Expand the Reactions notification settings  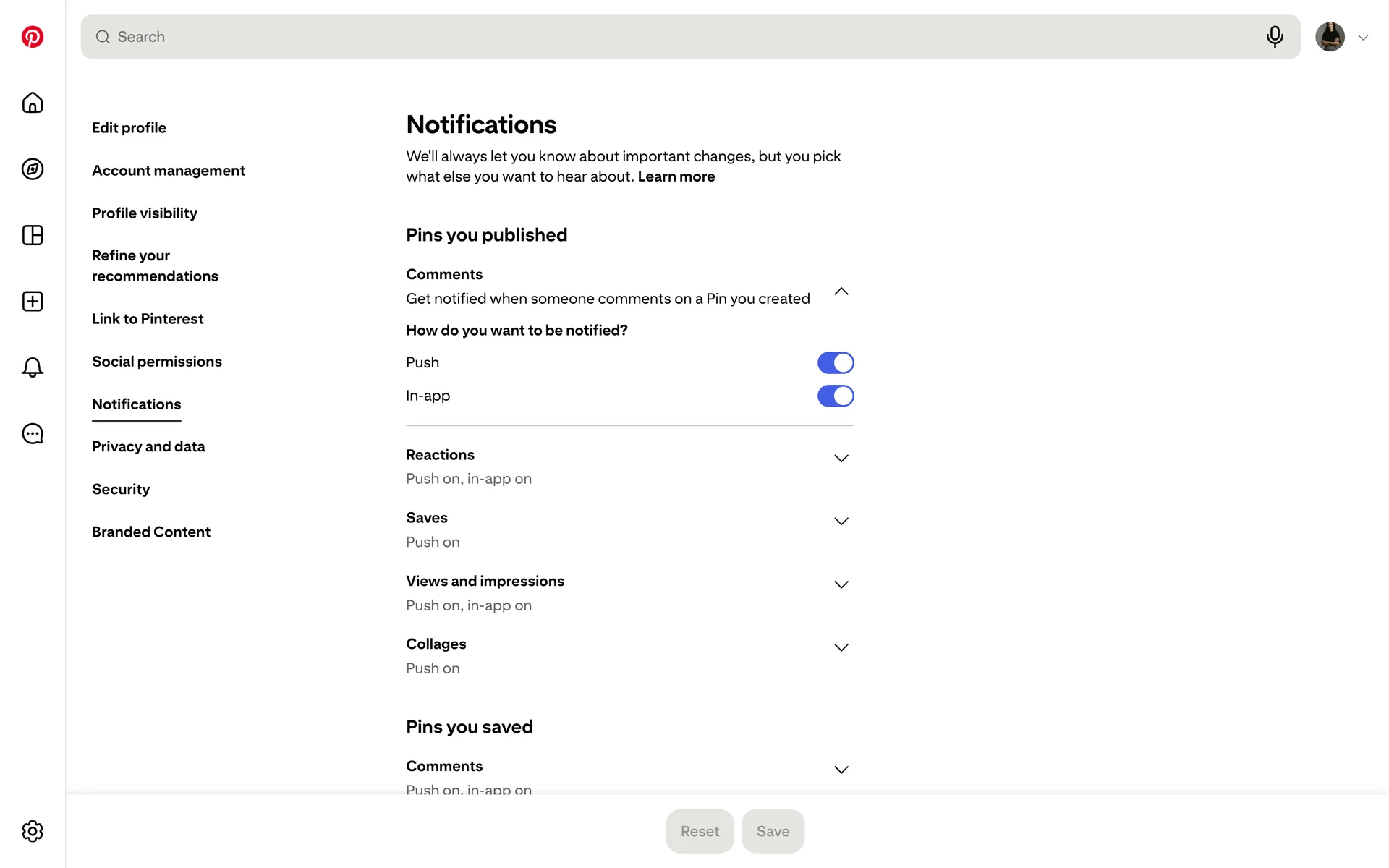click(x=841, y=459)
